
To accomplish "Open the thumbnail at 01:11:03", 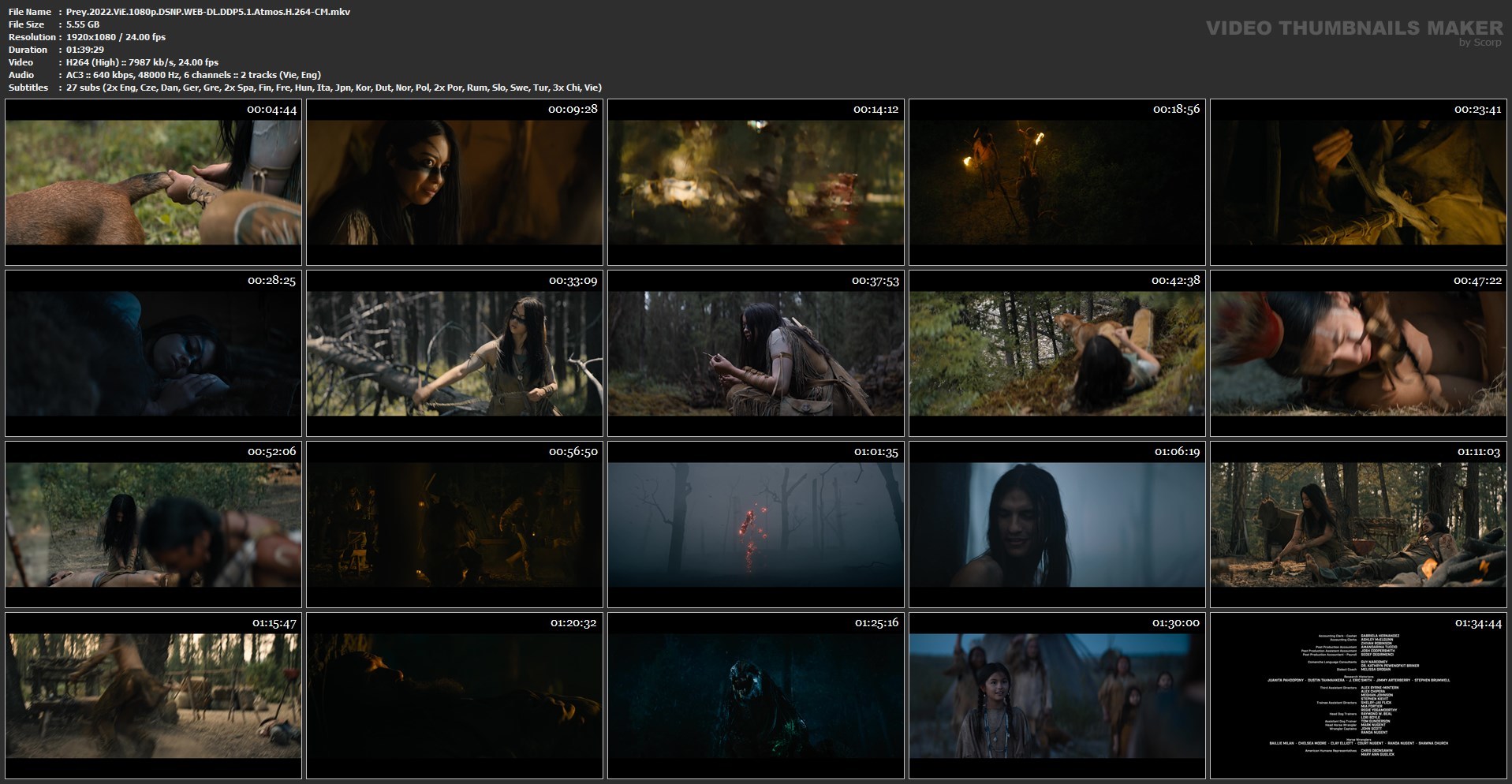I will [1358, 525].
